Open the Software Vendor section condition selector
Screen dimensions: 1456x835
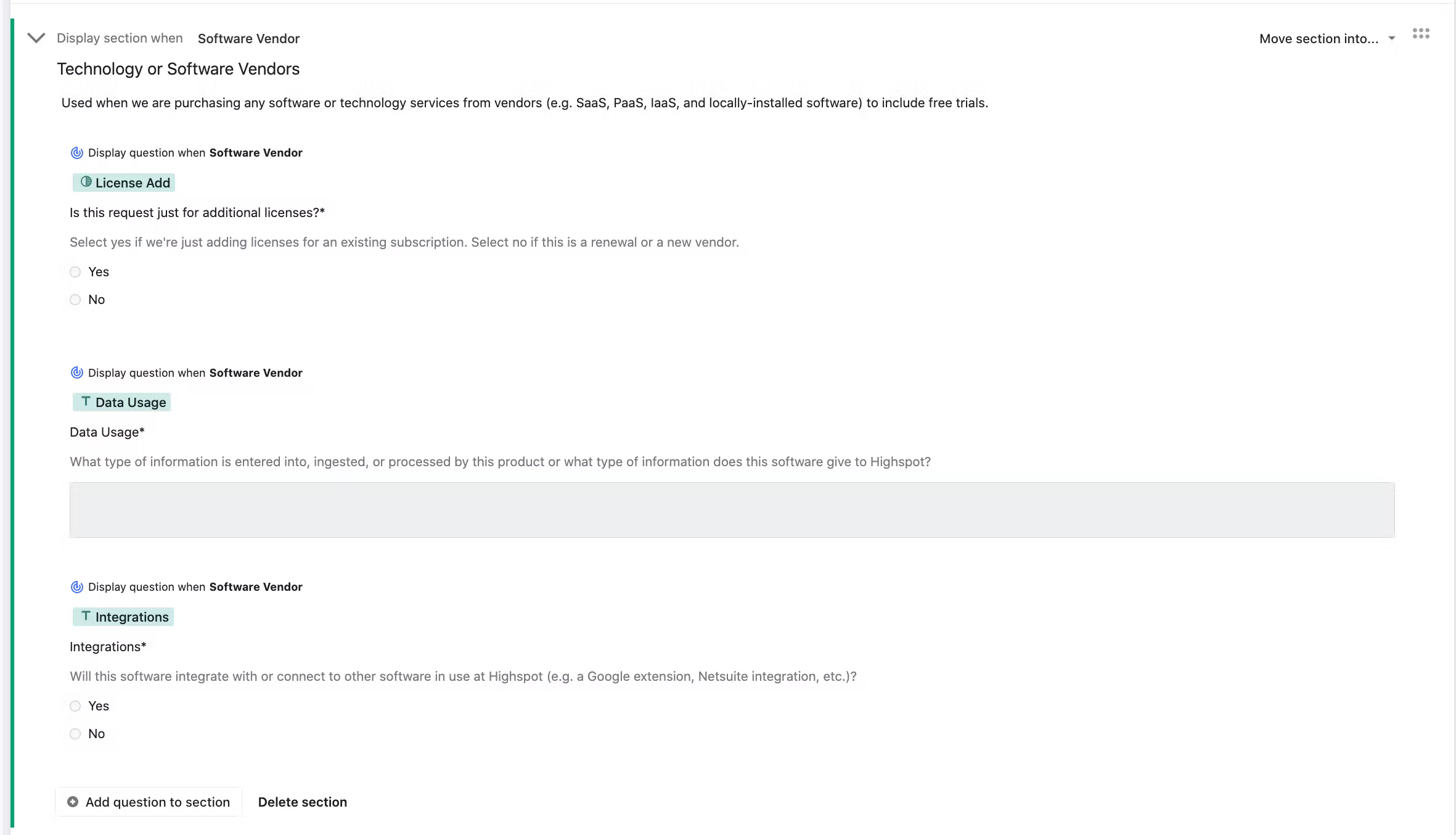(248, 39)
